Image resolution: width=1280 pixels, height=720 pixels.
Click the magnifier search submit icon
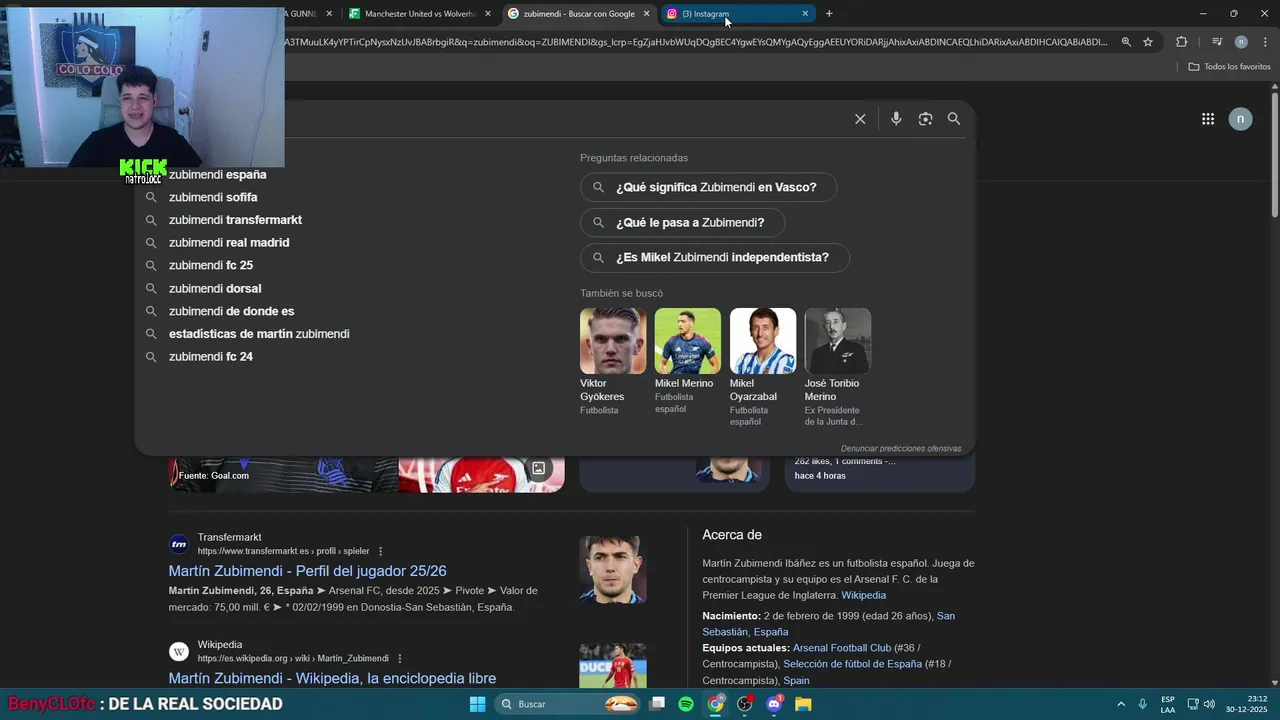[x=954, y=119]
